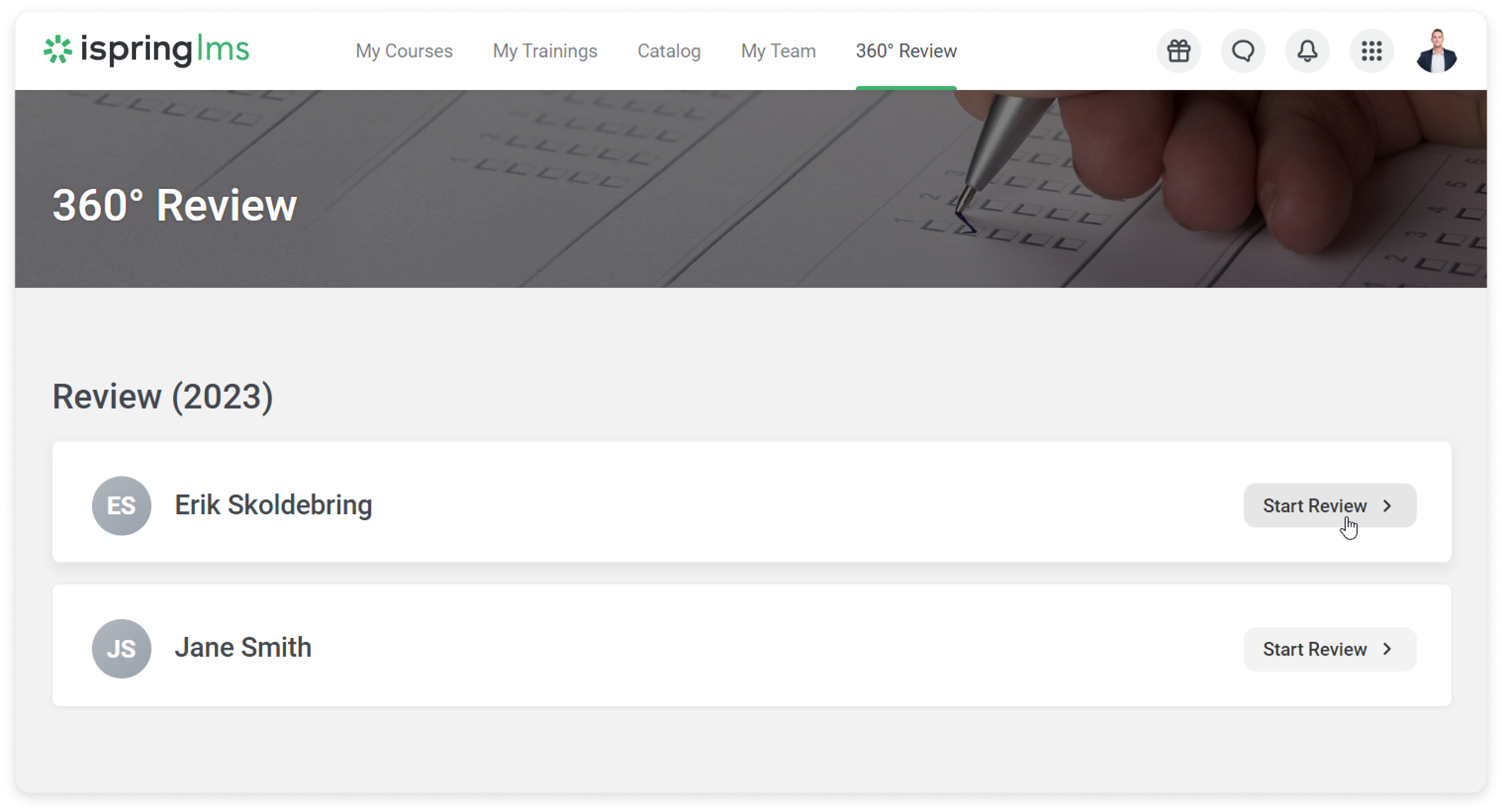
Task: Click the 360° Review banner image
Action: tap(751, 188)
